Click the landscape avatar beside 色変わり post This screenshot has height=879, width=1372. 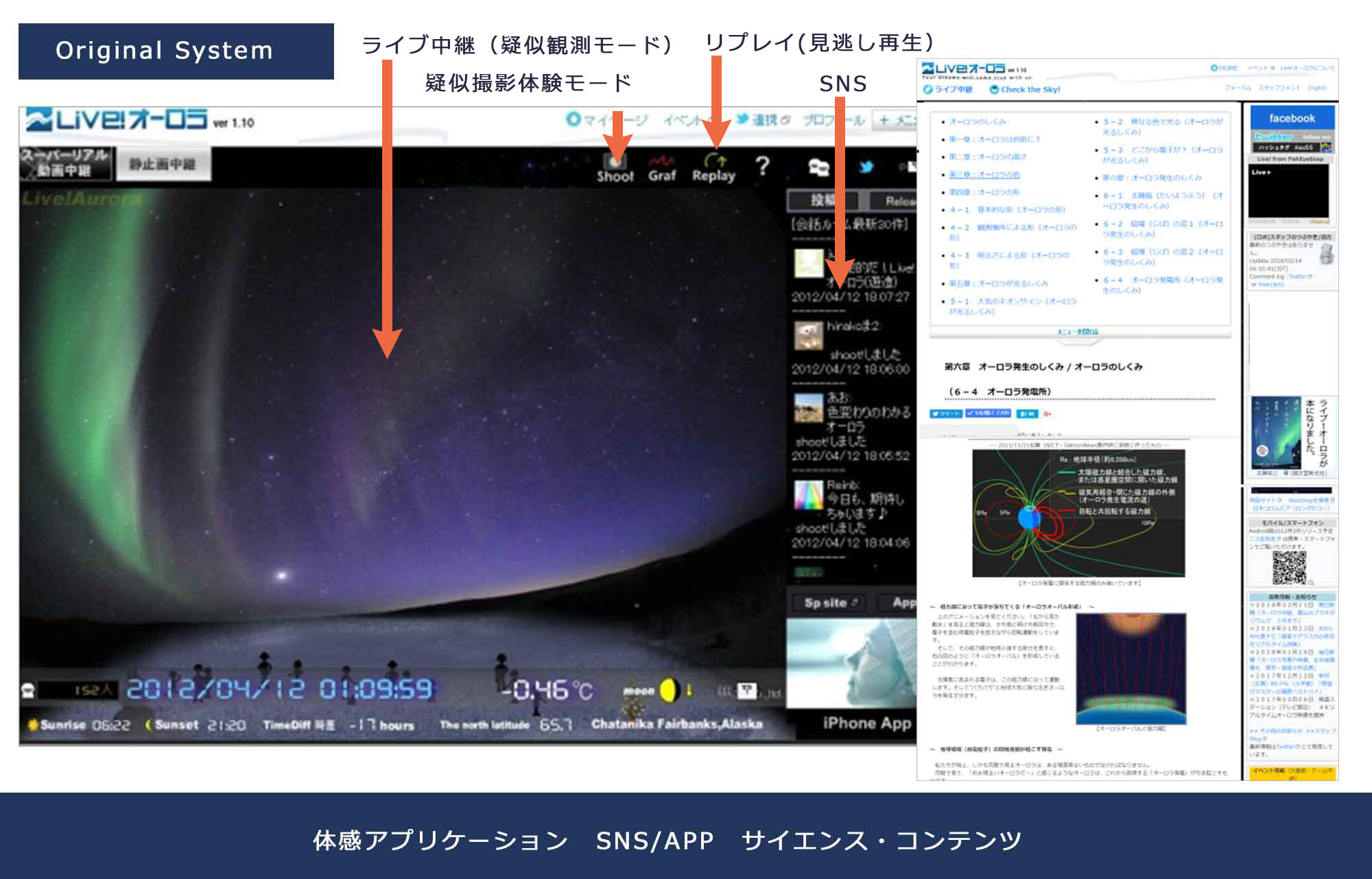[x=808, y=407]
